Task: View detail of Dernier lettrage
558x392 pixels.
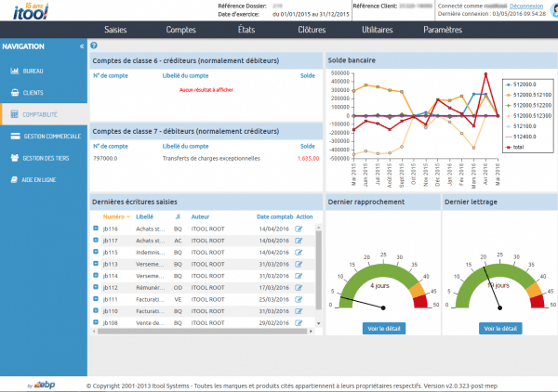Action: point(500,328)
